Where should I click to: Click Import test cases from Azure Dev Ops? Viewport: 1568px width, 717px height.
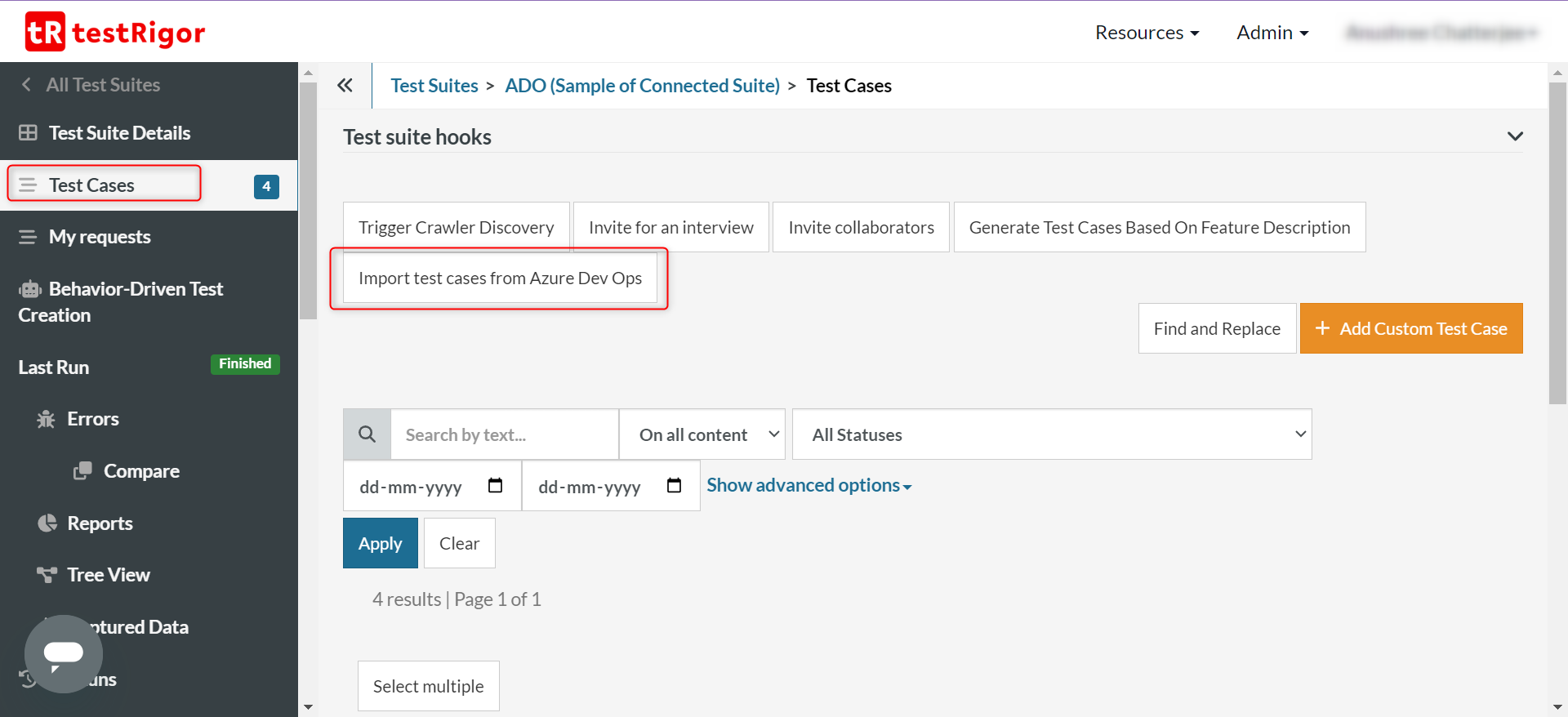pos(500,278)
